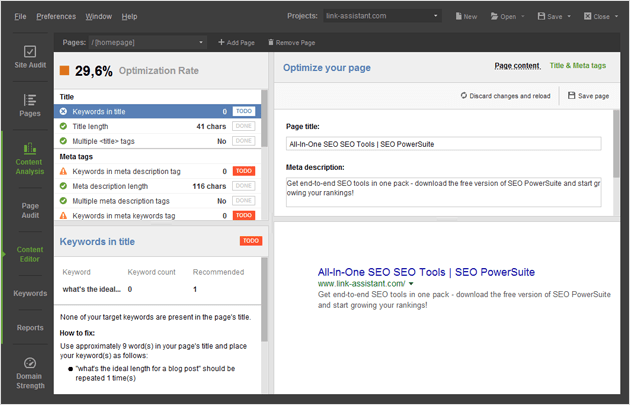This screenshot has width=630, height=405.
Task: Click the Page title input field
Action: click(x=444, y=144)
